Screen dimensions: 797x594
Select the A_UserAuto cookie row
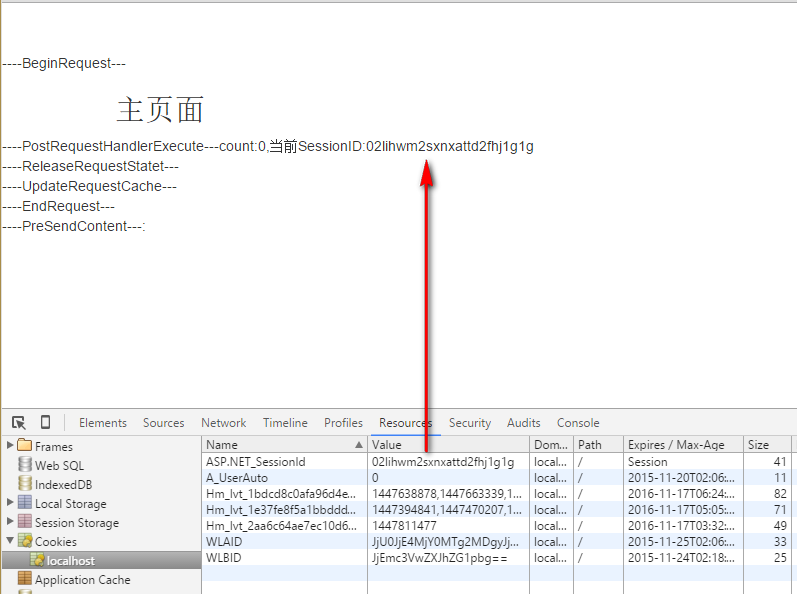point(497,478)
